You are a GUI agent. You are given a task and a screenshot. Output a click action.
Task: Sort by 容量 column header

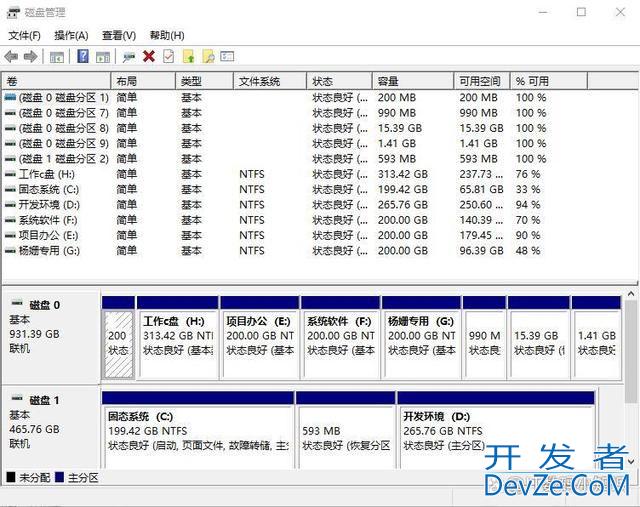413,81
